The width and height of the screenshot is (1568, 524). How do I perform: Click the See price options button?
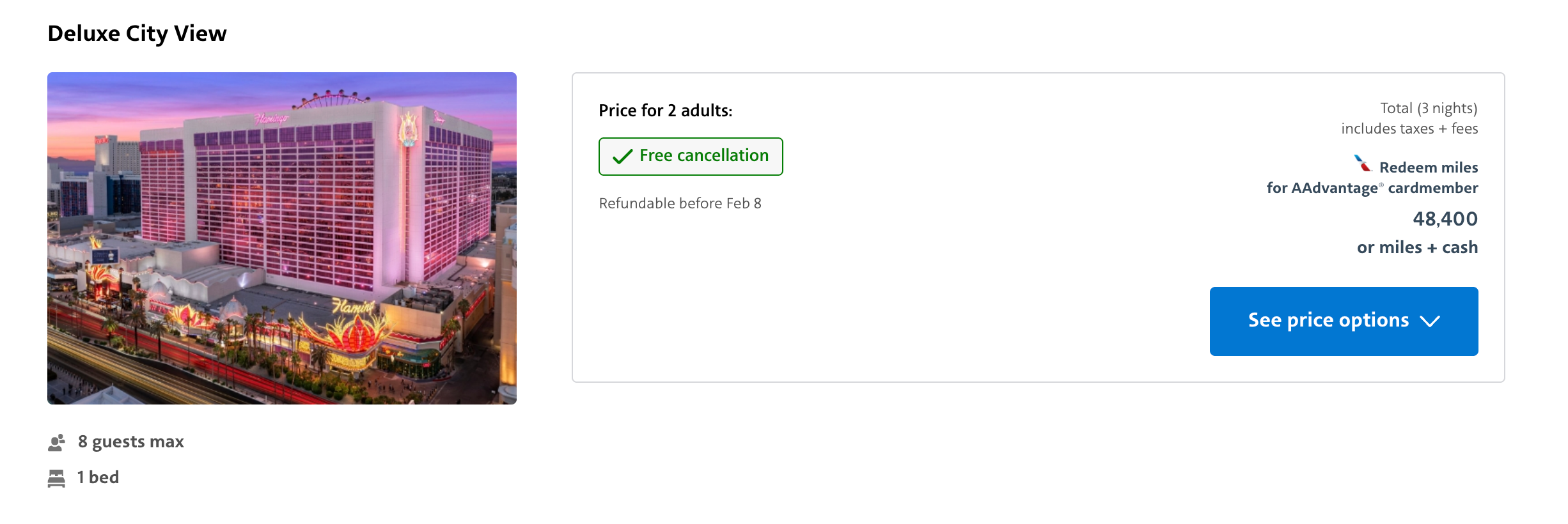[x=1343, y=321]
